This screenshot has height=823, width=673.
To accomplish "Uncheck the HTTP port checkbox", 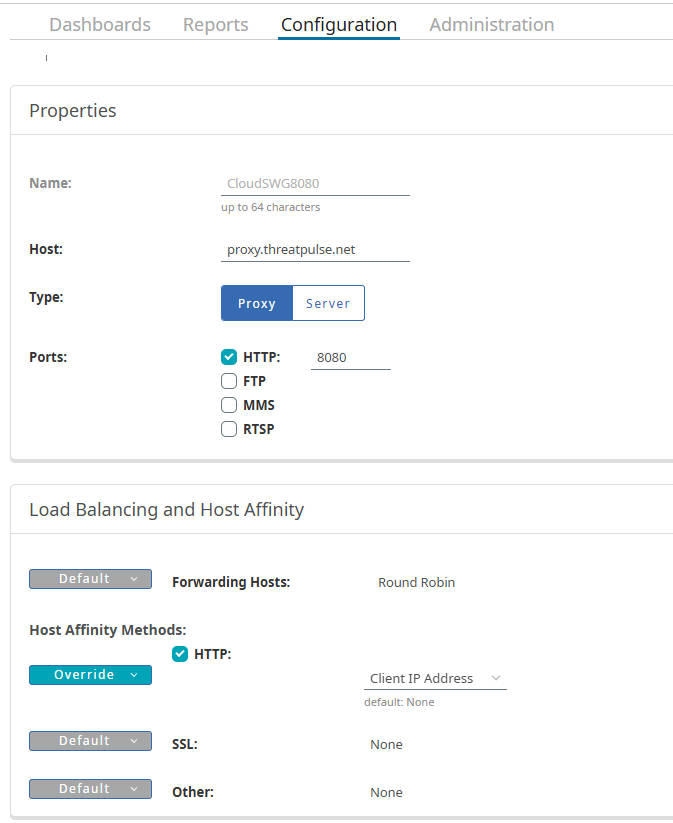I will 229,357.
